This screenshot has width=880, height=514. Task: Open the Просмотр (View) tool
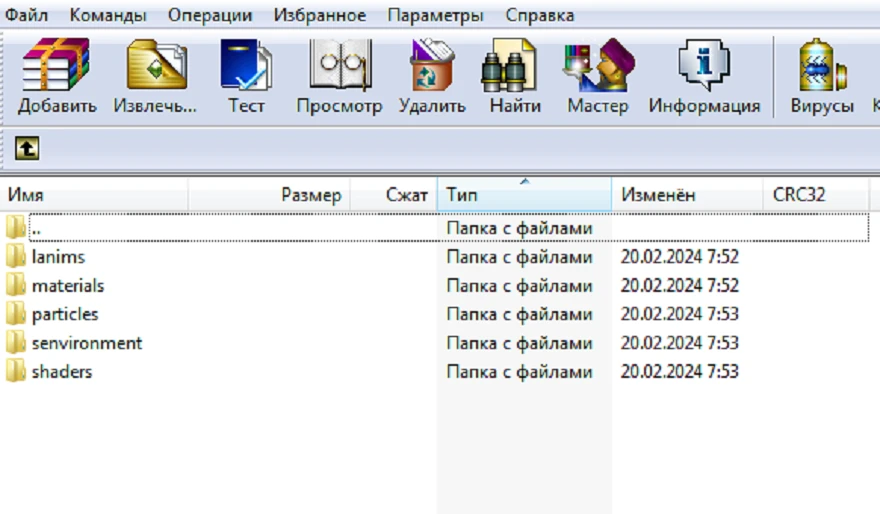pyautogui.click(x=340, y=65)
